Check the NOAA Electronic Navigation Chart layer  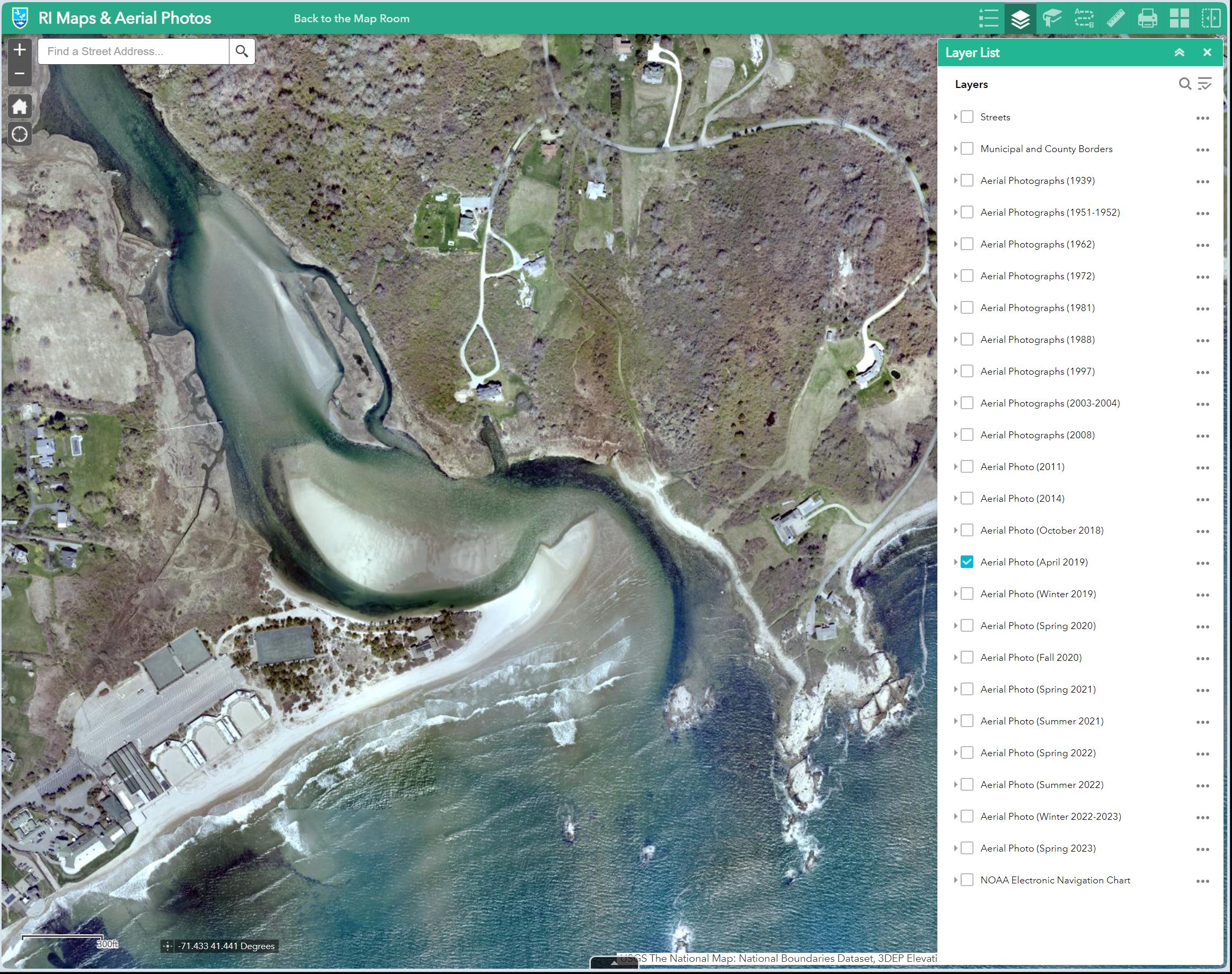coord(967,880)
